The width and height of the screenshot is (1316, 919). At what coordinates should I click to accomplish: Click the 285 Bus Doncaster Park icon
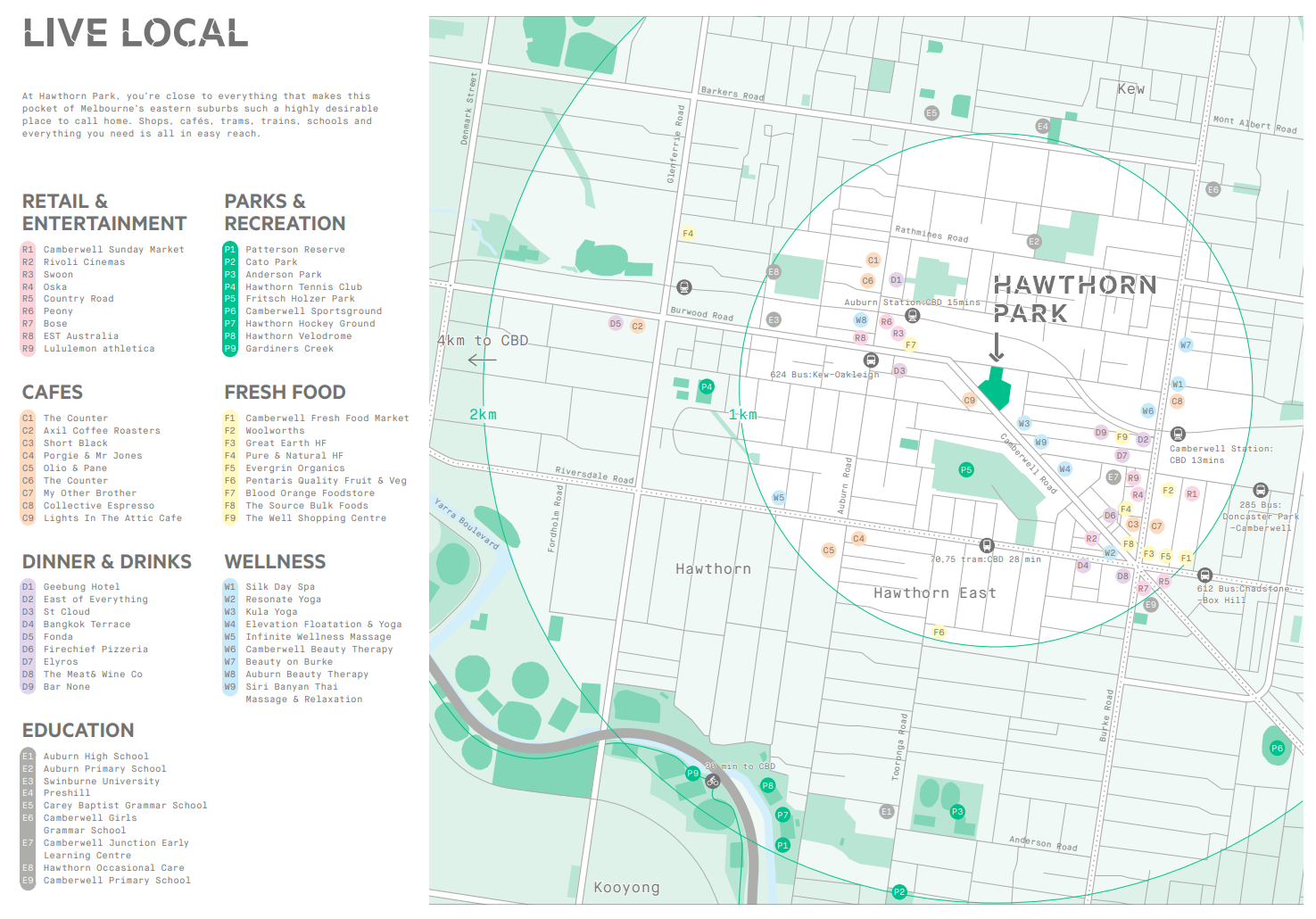1261,490
